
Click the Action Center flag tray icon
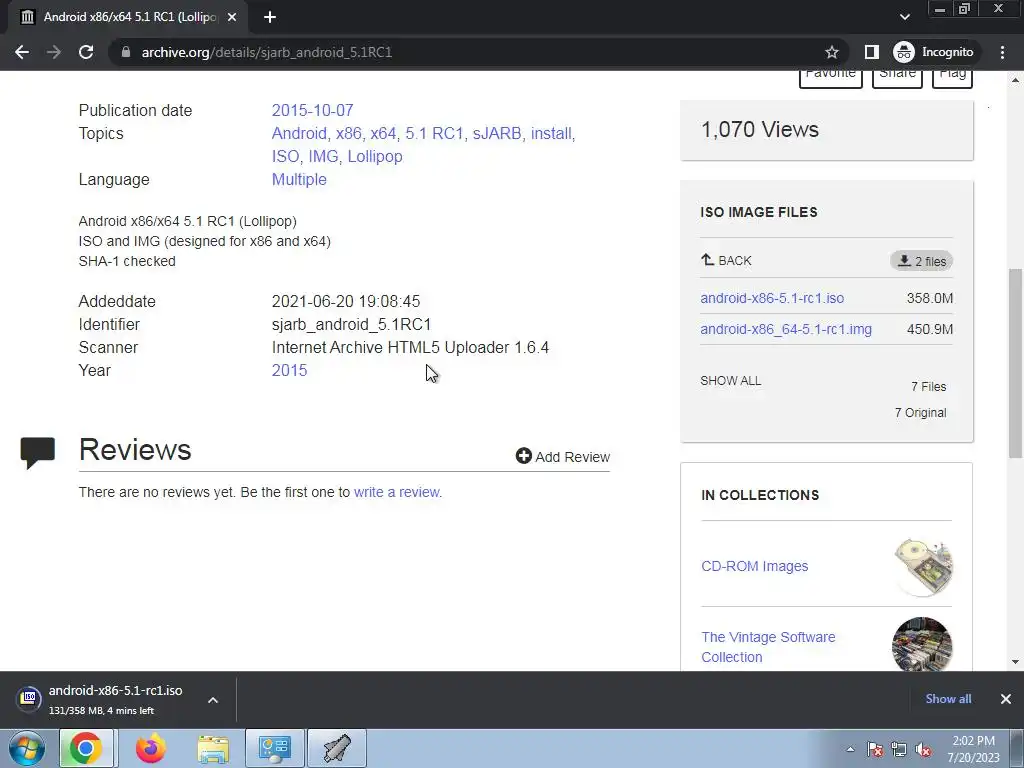875,750
